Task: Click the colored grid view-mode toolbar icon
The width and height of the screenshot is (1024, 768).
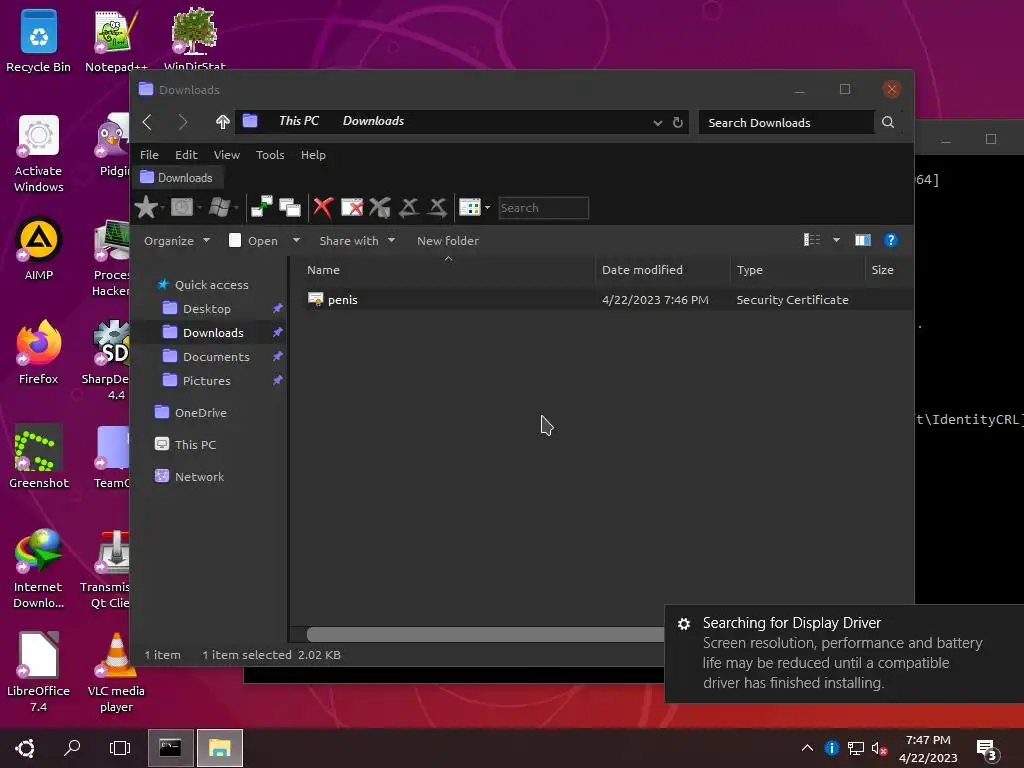Action: coord(470,208)
